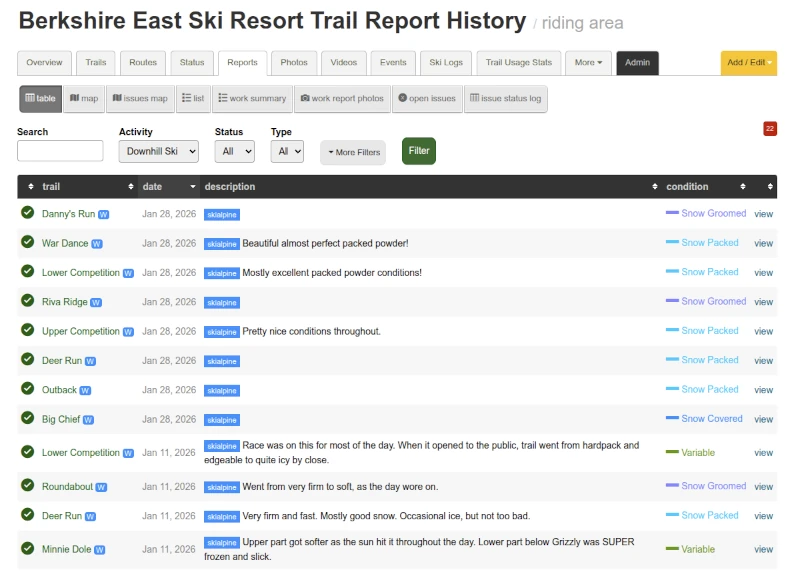Click the W badge next to Outback
Viewport: 800px width, 574px height.
tap(85, 391)
